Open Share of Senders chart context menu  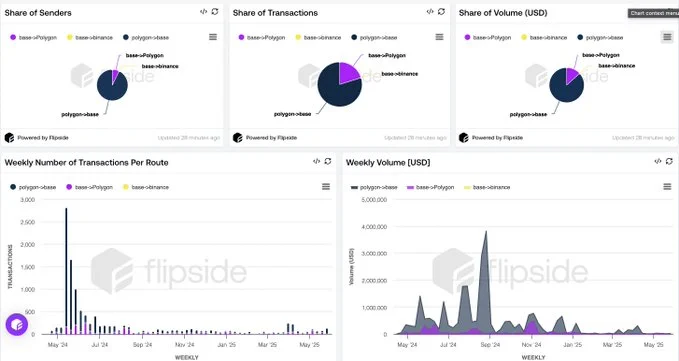coord(213,37)
